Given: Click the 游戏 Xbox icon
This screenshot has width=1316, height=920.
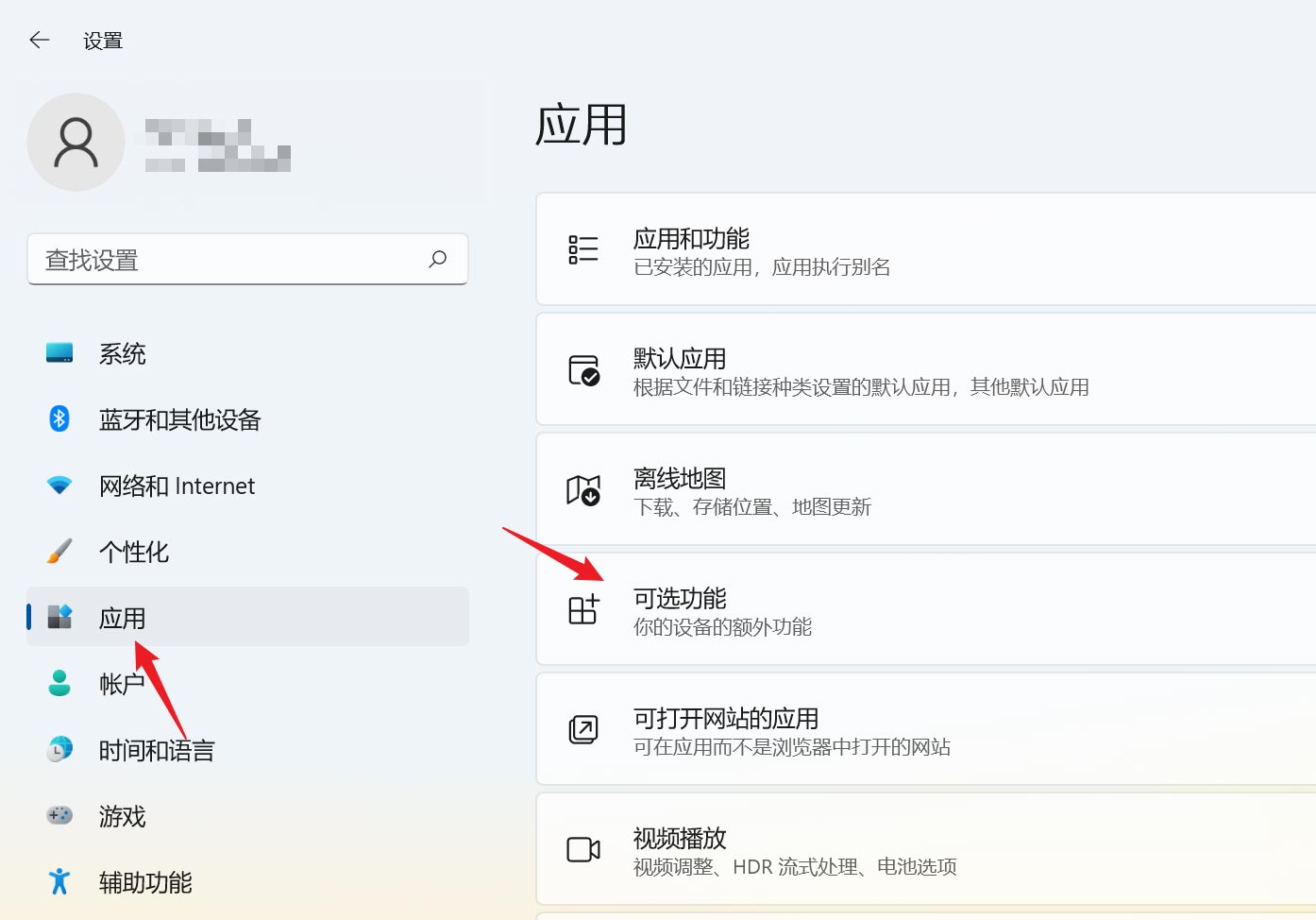Looking at the screenshot, I should click(x=59, y=815).
